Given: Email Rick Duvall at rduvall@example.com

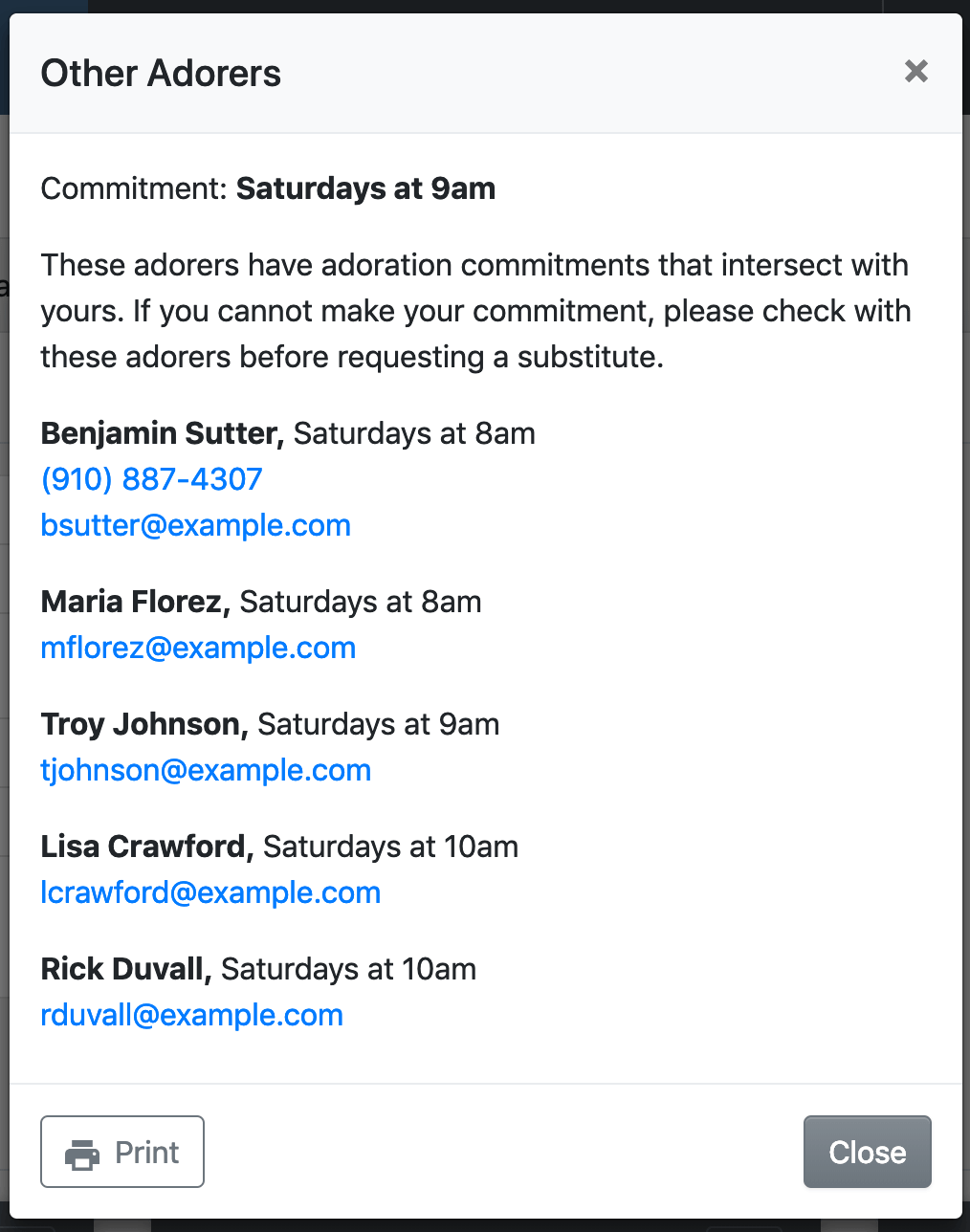Looking at the screenshot, I should [x=191, y=1015].
